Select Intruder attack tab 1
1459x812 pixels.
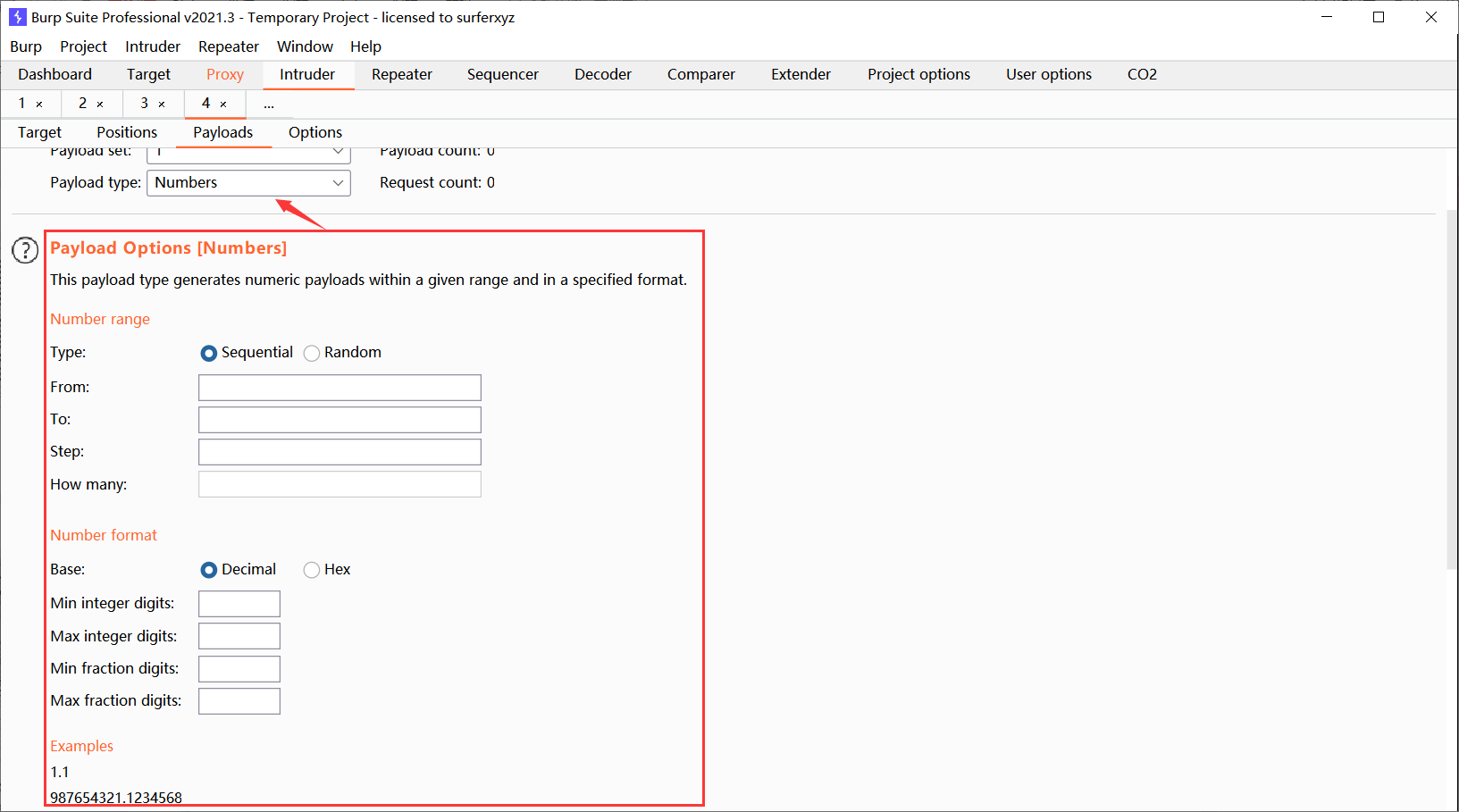pos(22,104)
